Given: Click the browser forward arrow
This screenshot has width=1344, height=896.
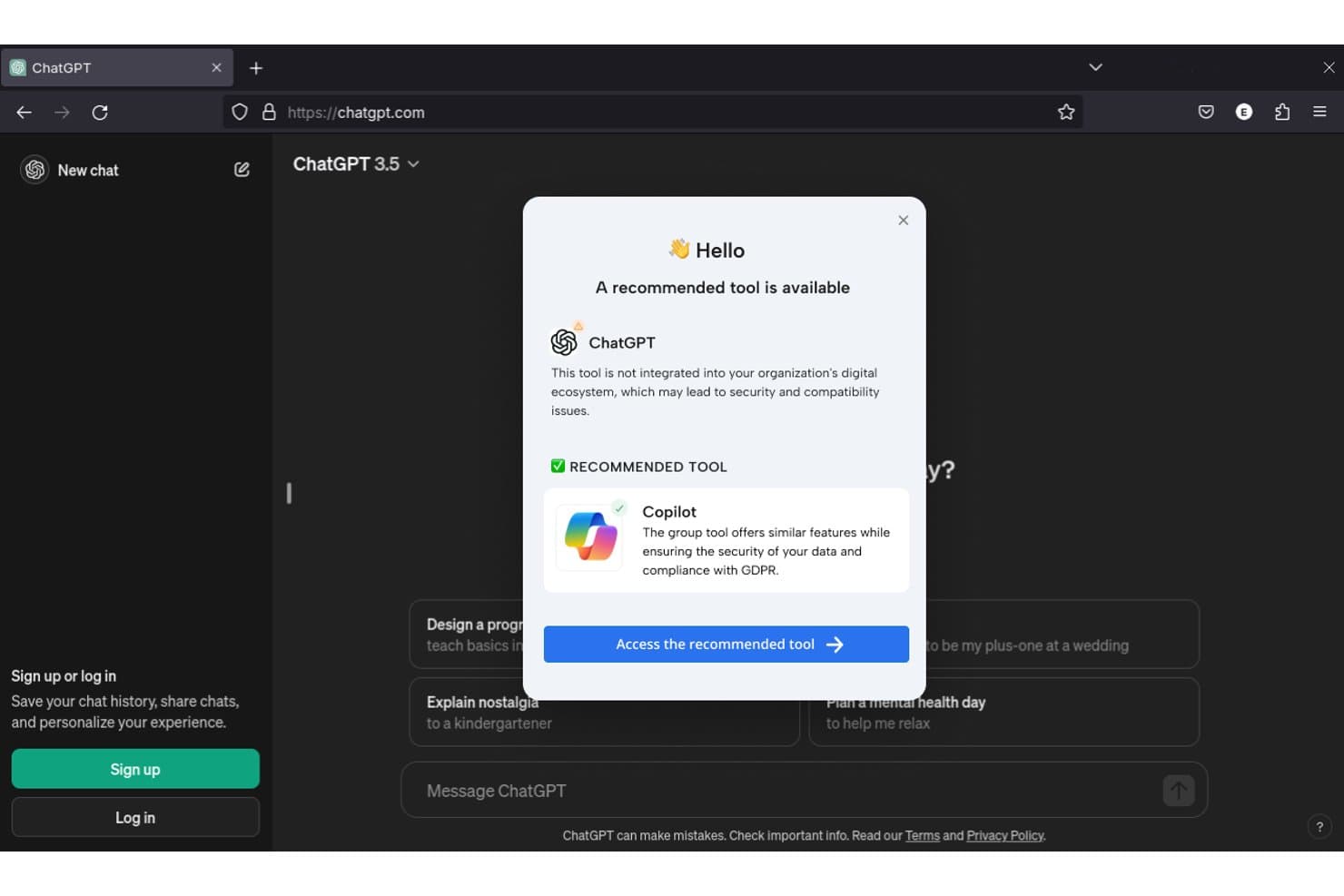Looking at the screenshot, I should tap(62, 113).
